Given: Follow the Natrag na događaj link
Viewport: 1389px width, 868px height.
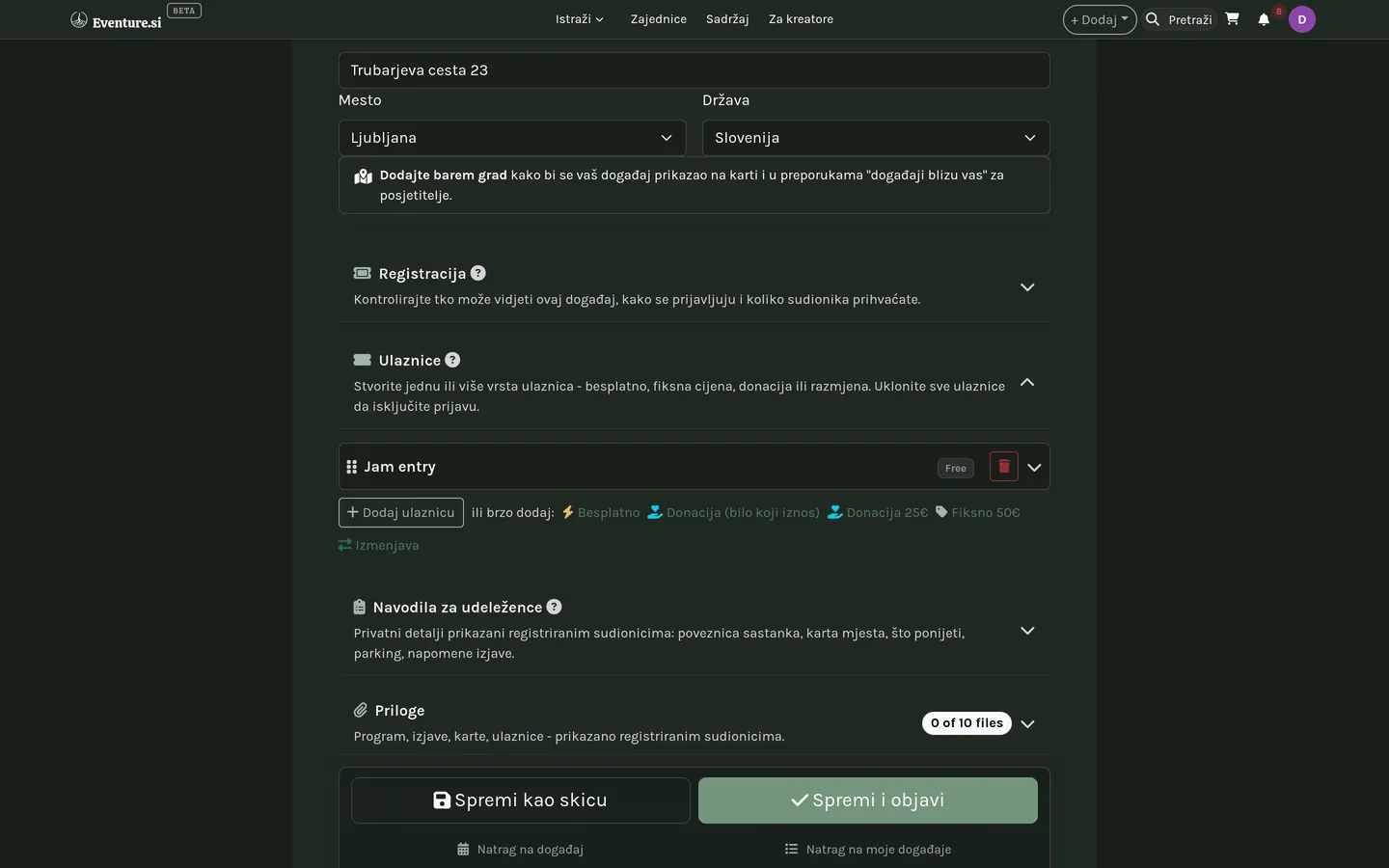Looking at the screenshot, I should pyautogui.click(x=520, y=850).
